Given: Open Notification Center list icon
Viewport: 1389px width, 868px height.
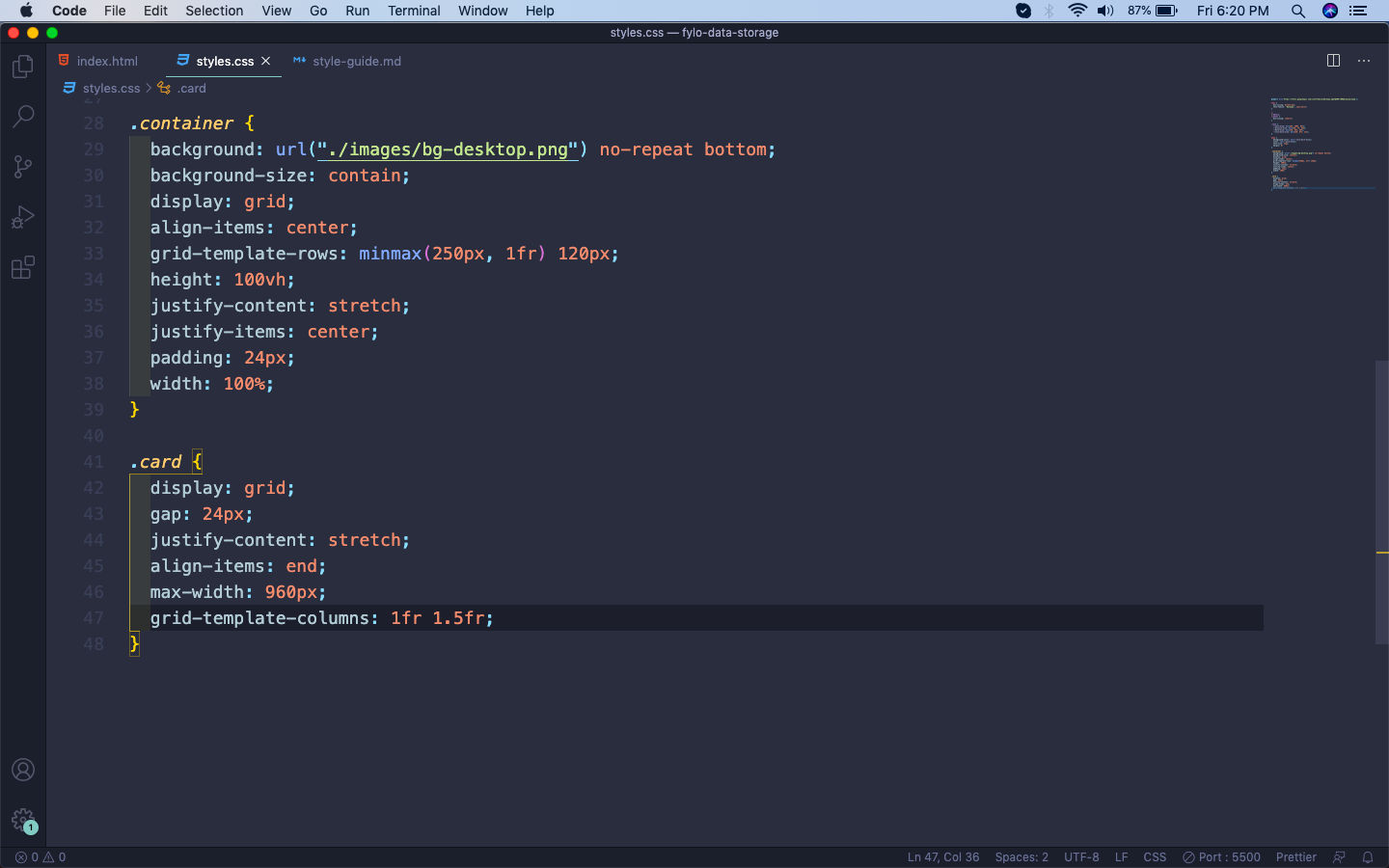Looking at the screenshot, I should (1358, 11).
